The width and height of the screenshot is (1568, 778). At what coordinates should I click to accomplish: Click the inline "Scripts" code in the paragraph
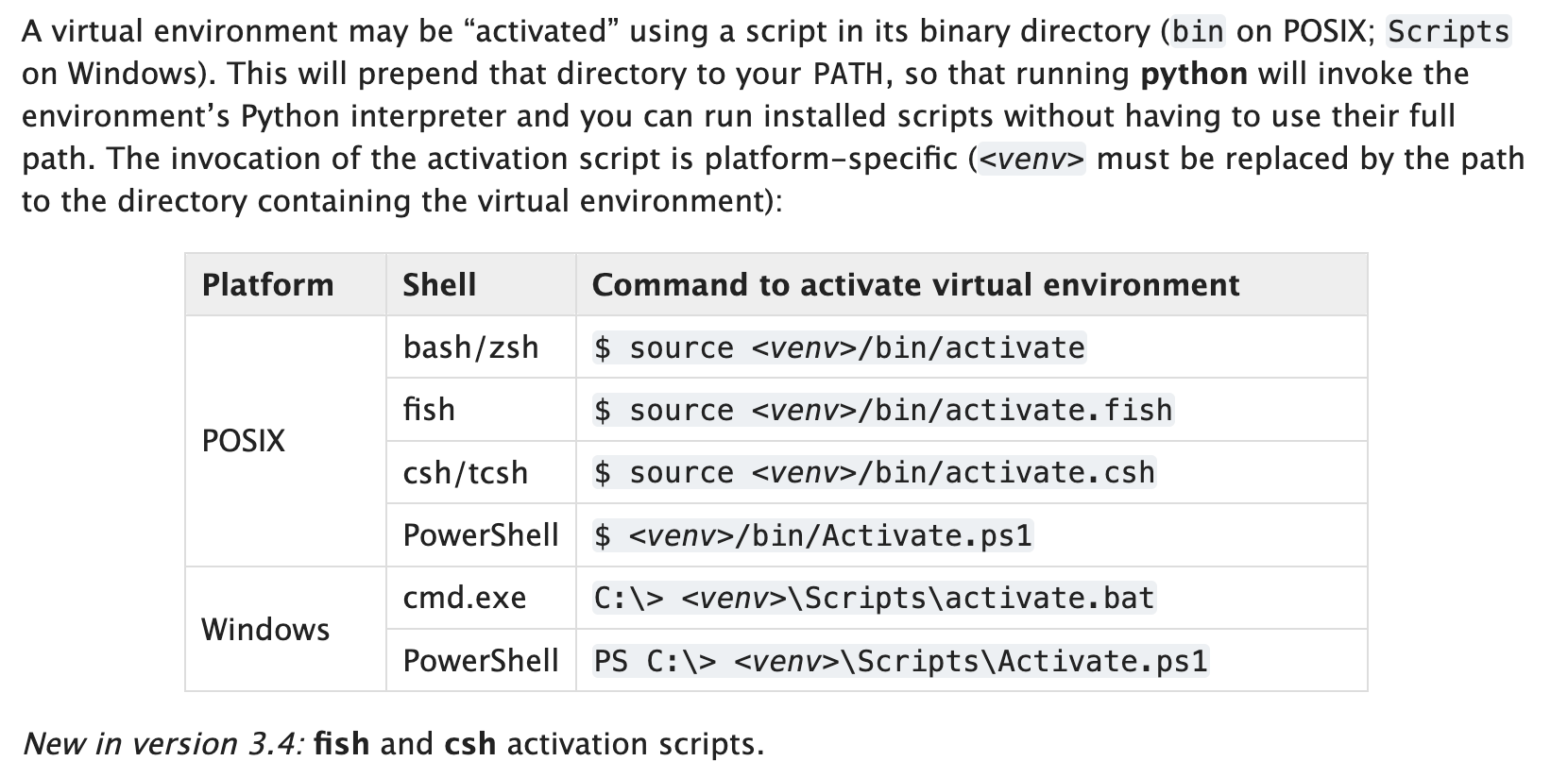point(1448,32)
